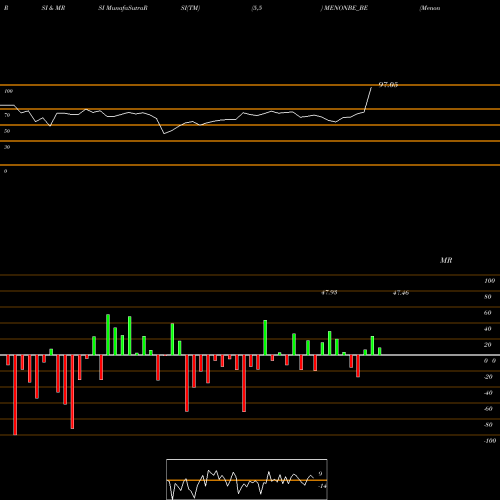
Task: Click the -60 label on MR axis
Action: tap(488, 409)
